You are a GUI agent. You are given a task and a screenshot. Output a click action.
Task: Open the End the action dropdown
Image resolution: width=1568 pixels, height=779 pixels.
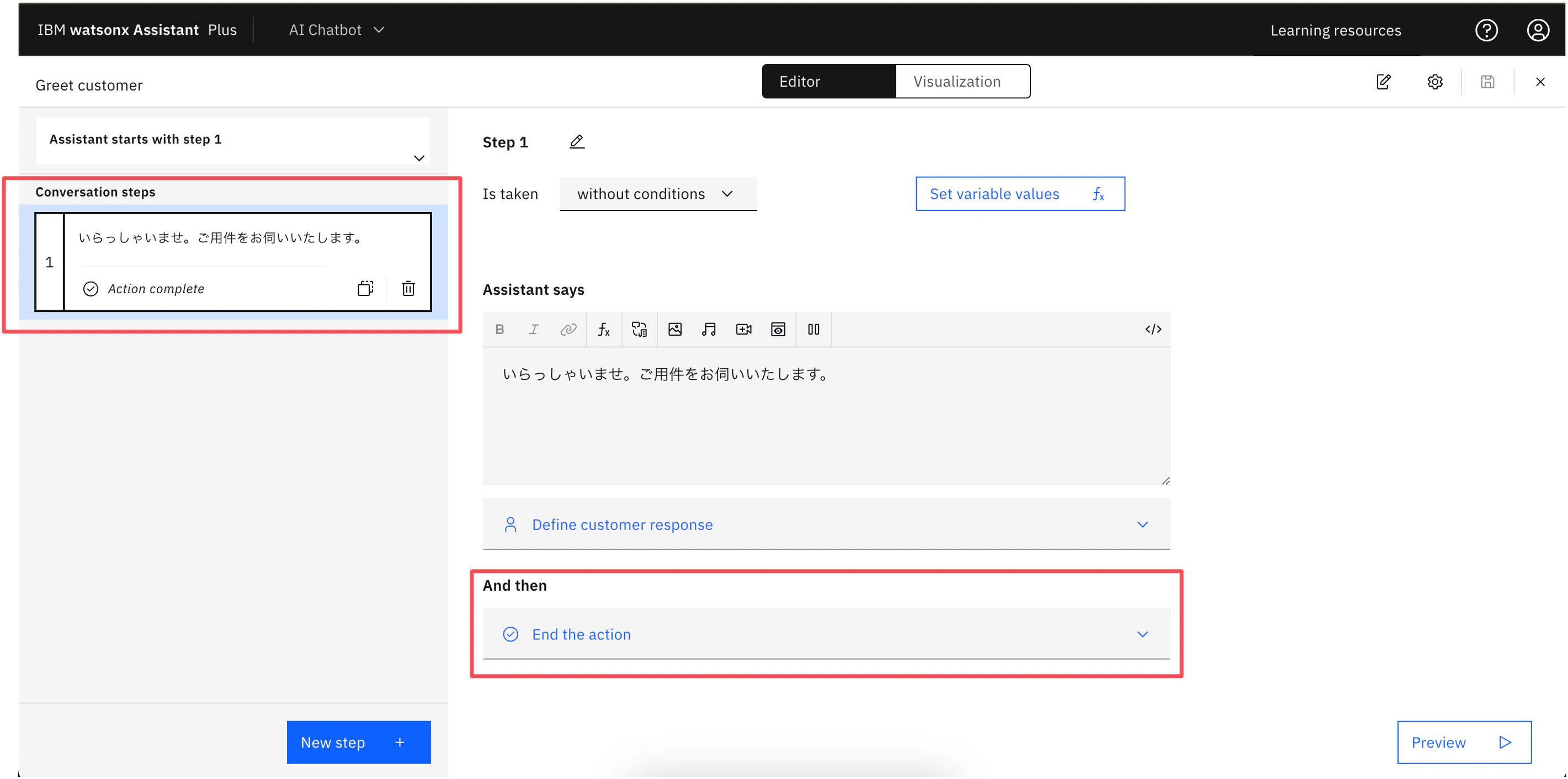pyautogui.click(x=825, y=634)
